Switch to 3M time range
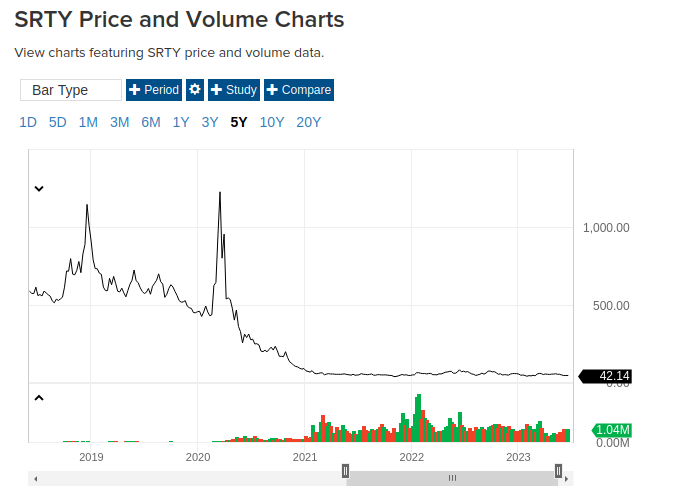 click(119, 123)
